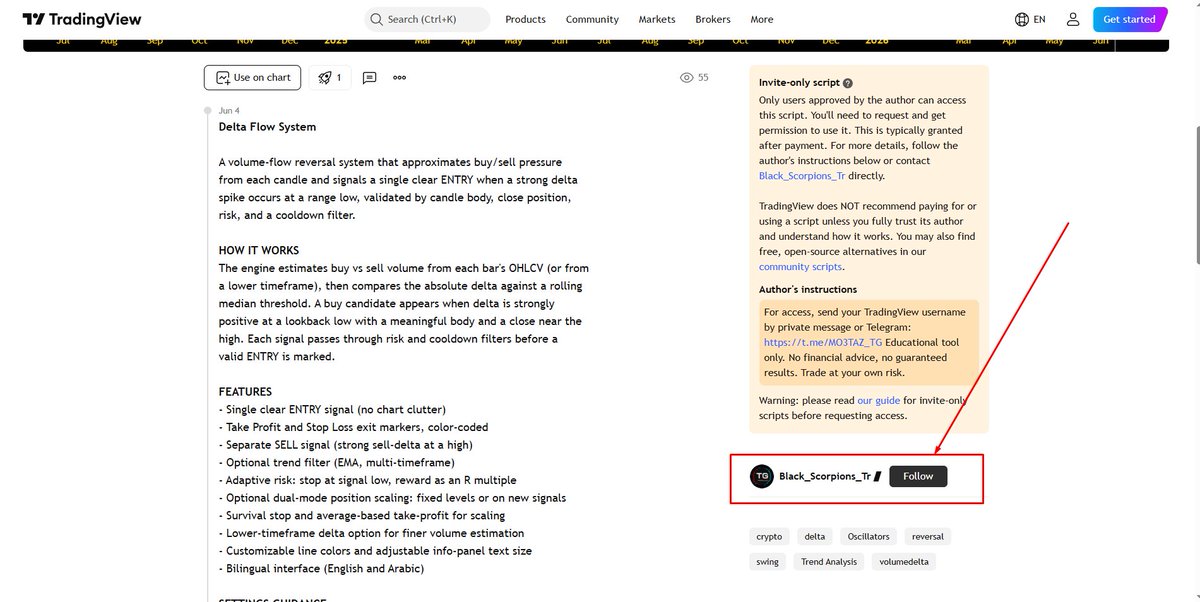Open the More menu
Image resolution: width=1200 pixels, height=602 pixels.
(762, 19)
